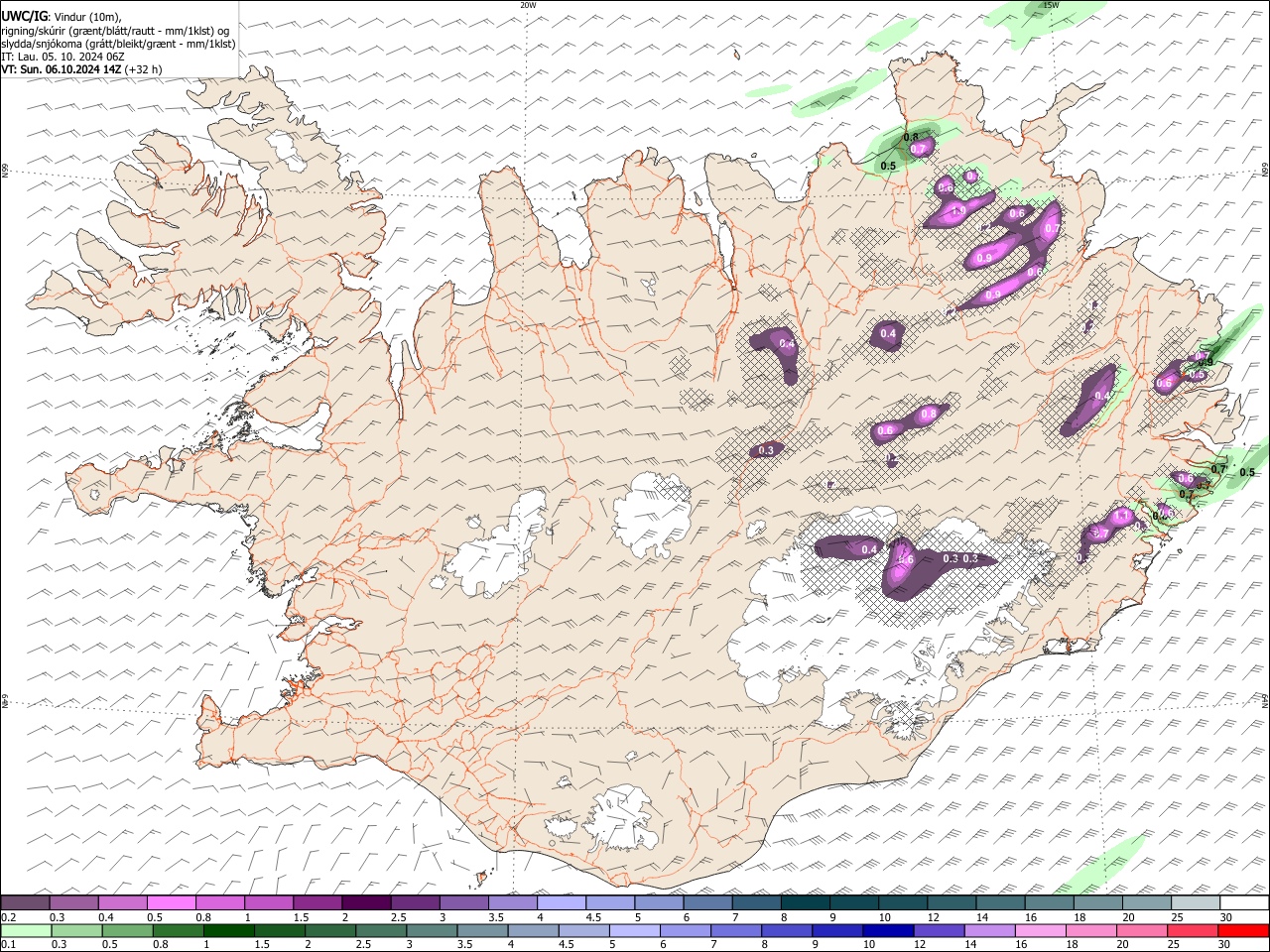Select the dark teal swatch between 8 and 9 top row
The width and height of the screenshot is (1270, 952).
(x=806, y=903)
